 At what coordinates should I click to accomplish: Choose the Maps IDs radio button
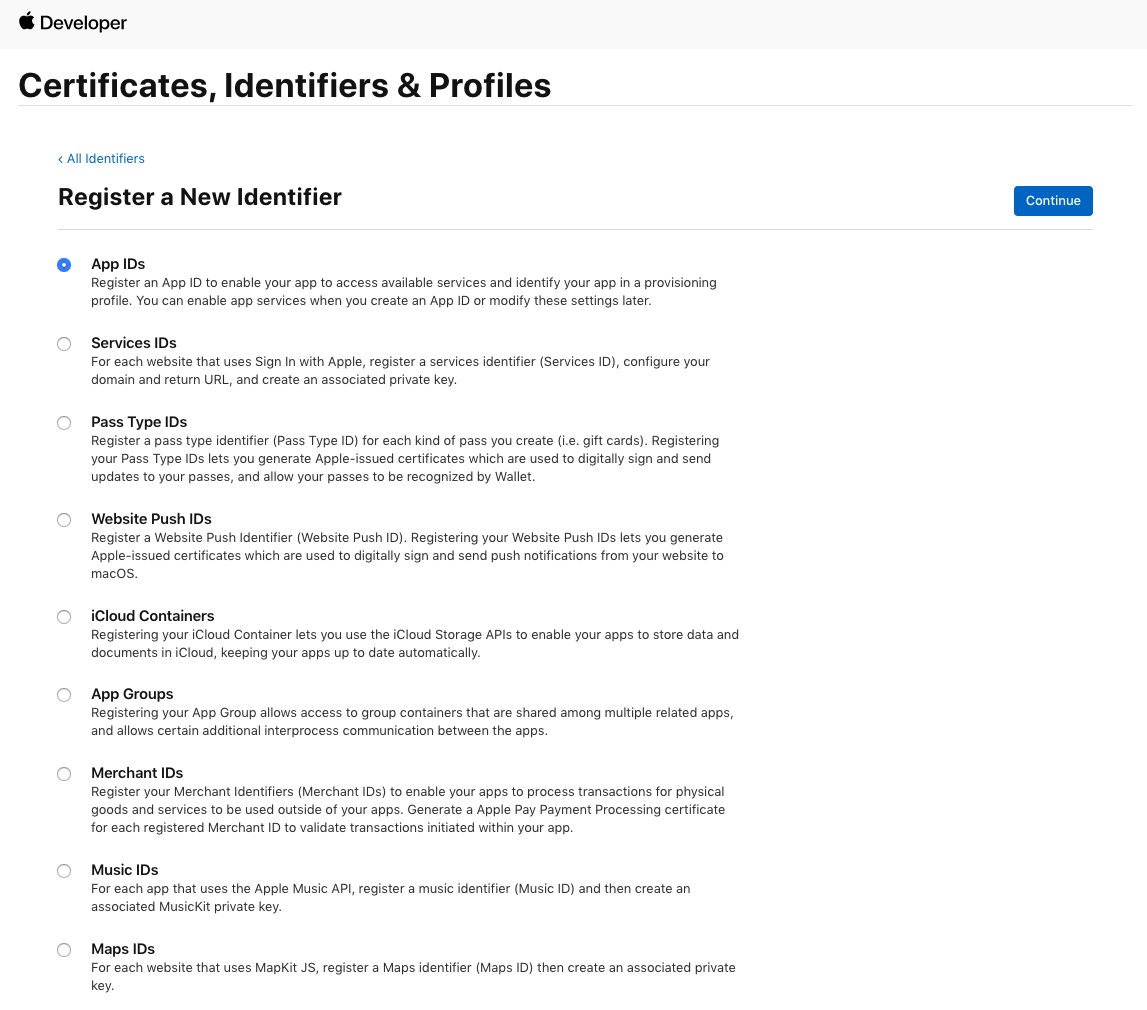pos(64,950)
